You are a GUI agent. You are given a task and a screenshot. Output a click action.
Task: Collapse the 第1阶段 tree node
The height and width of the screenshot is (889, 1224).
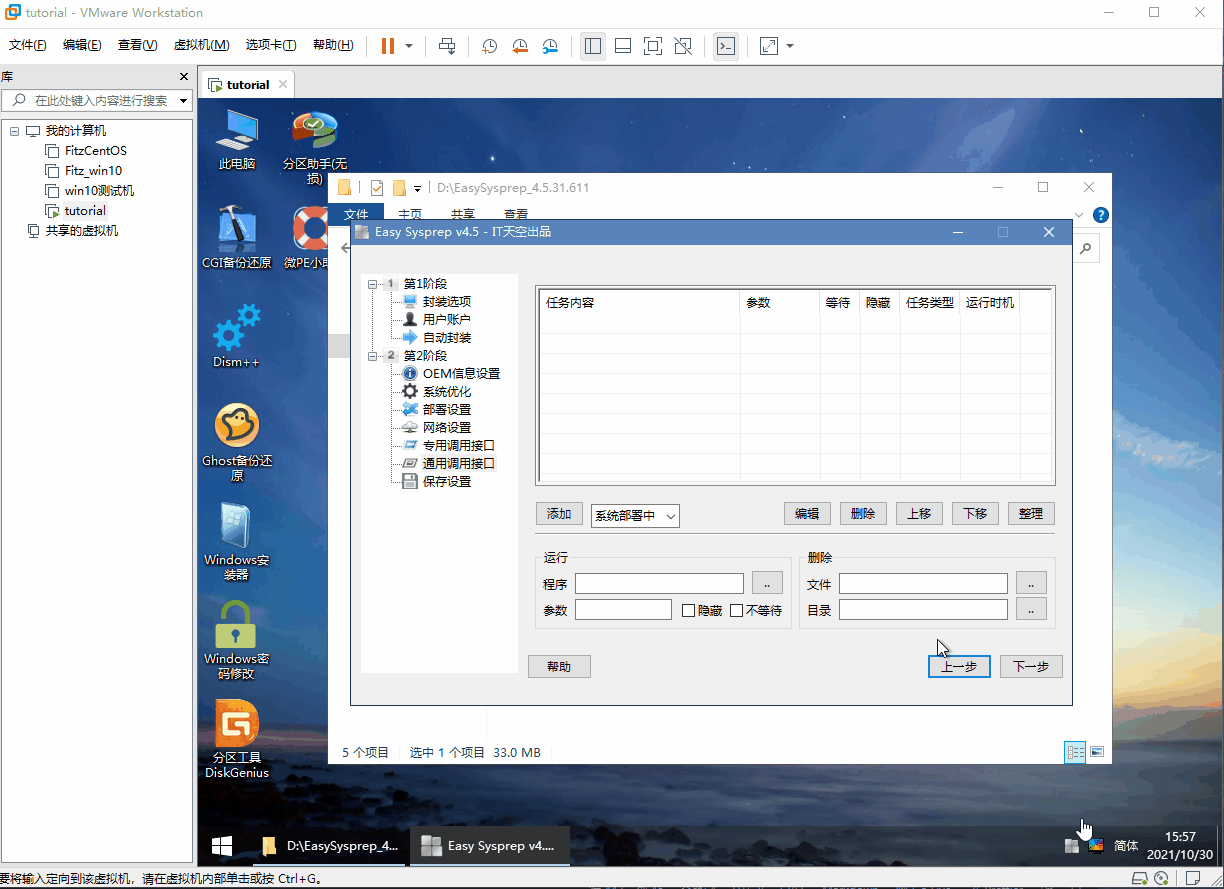(x=373, y=284)
